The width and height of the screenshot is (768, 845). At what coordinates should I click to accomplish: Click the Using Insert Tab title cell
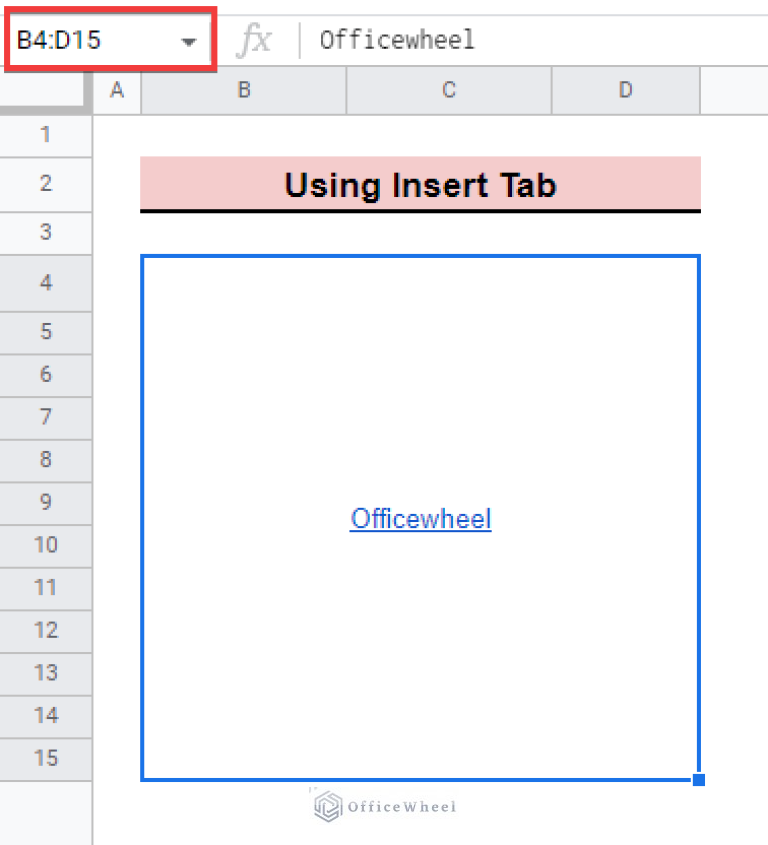point(420,185)
